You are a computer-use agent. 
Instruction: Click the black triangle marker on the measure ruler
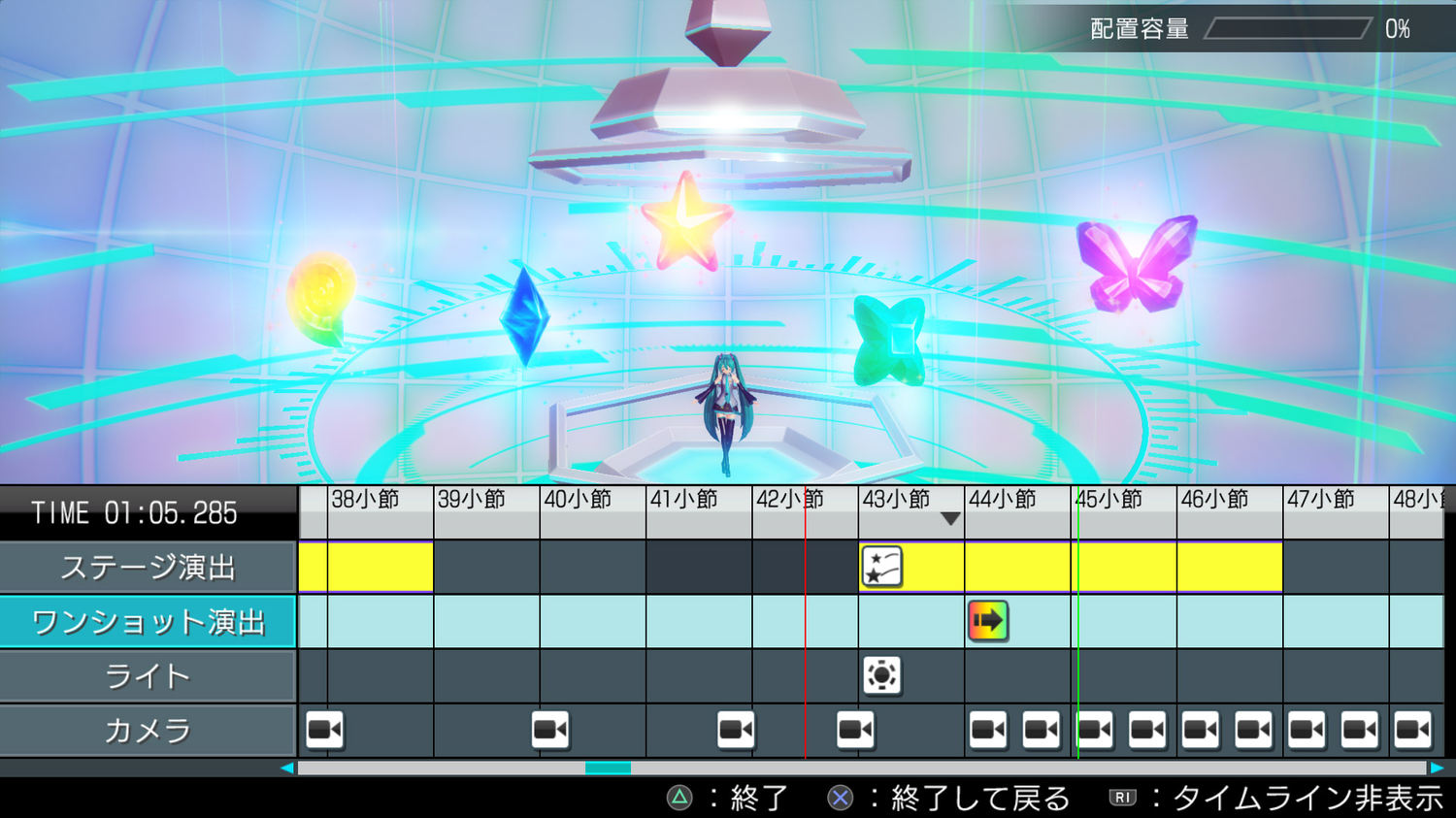click(951, 519)
